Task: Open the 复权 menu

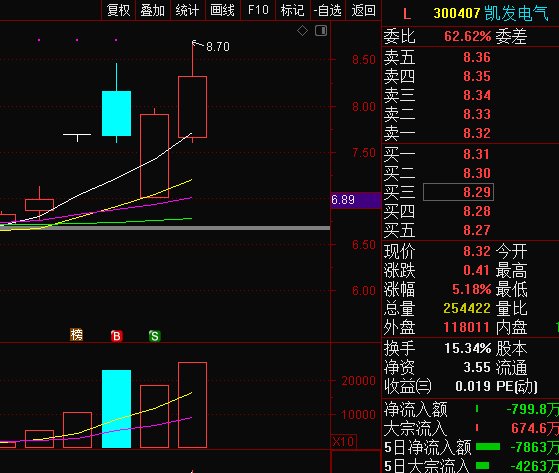Action: [x=118, y=10]
